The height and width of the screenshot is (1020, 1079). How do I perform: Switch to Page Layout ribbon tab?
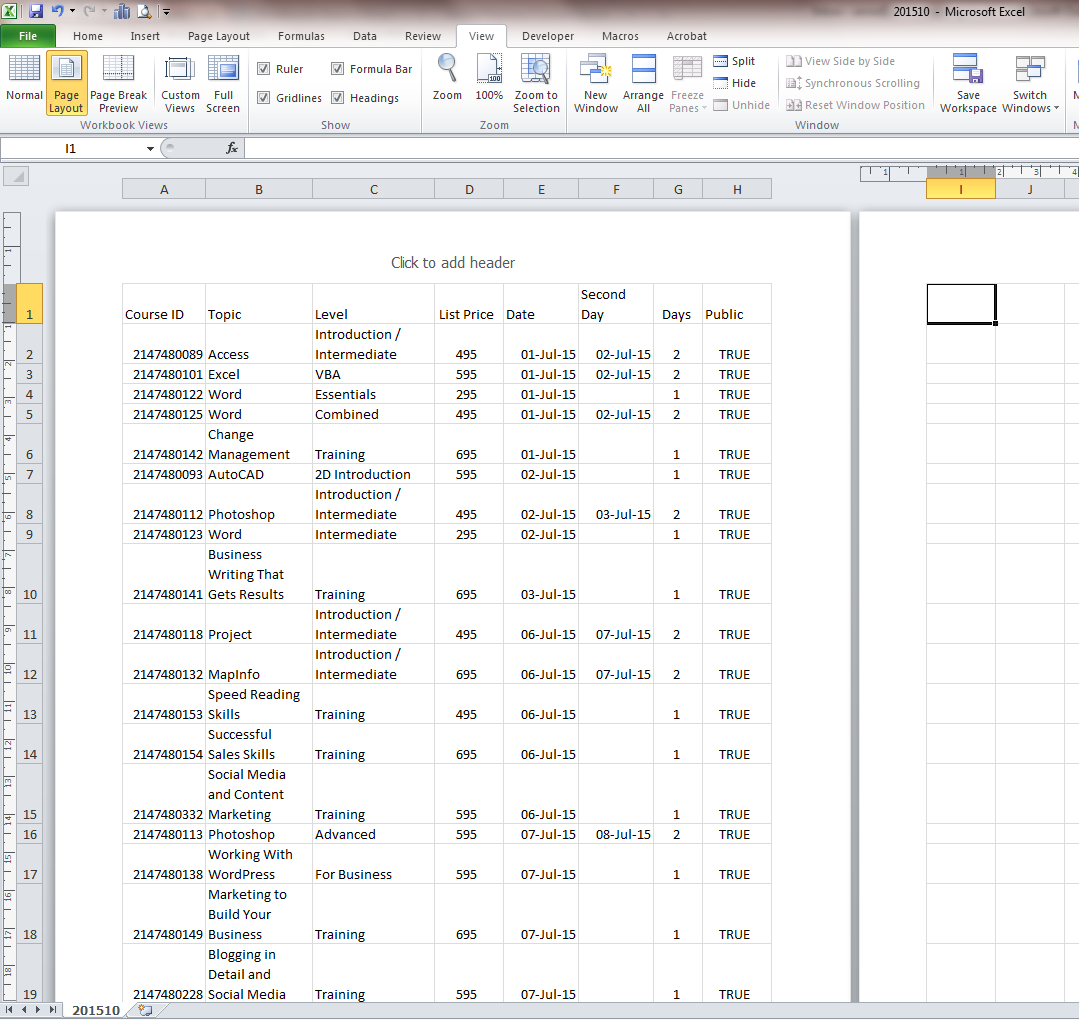point(219,36)
